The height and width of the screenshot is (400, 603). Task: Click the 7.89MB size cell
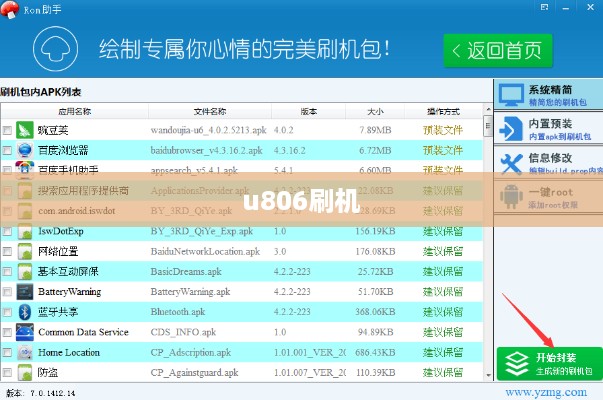[375, 130]
